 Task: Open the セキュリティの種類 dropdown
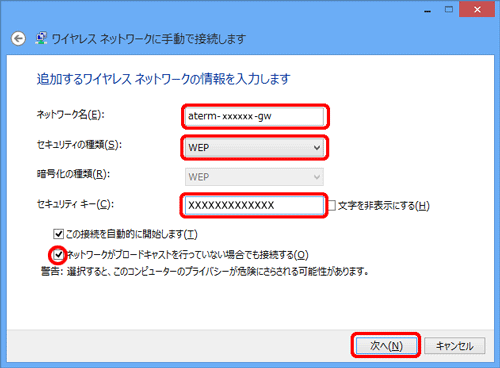(x=254, y=147)
